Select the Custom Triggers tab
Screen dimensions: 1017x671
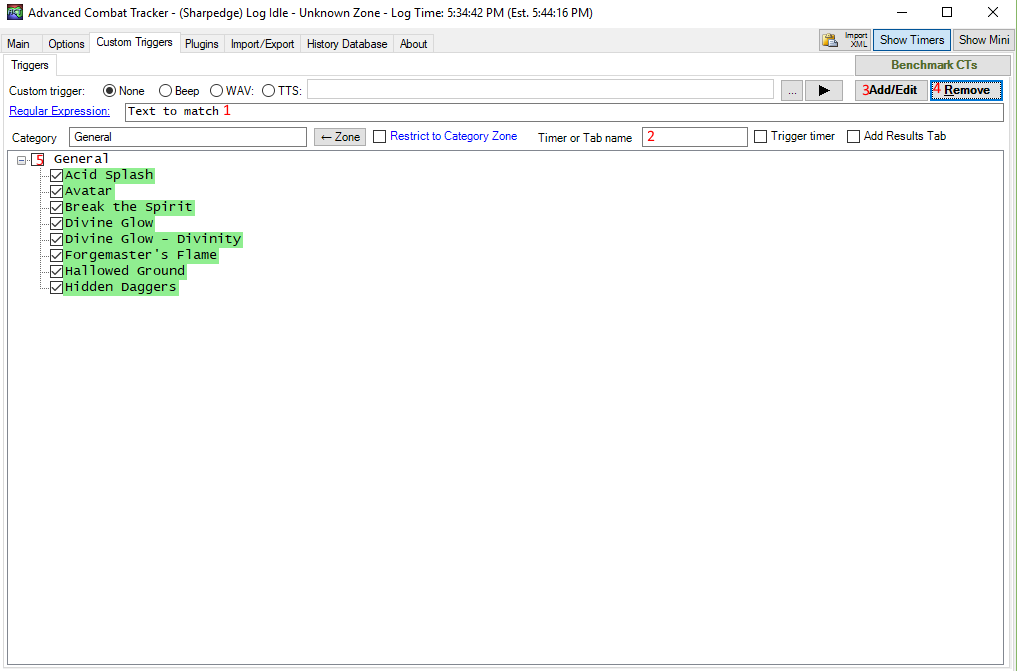coord(134,42)
